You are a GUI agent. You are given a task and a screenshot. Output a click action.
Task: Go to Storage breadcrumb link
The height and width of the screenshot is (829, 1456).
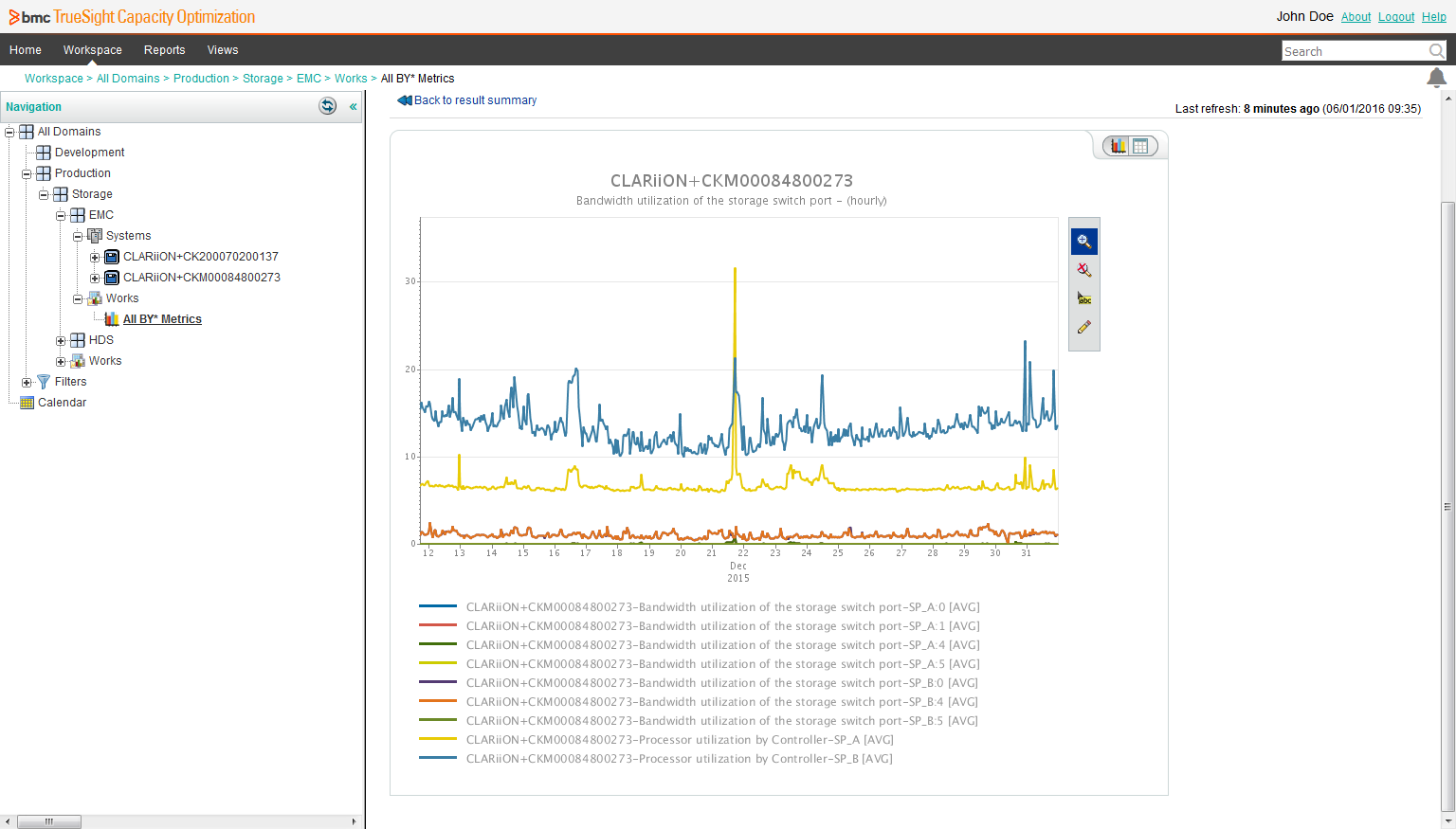tap(263, 79)
